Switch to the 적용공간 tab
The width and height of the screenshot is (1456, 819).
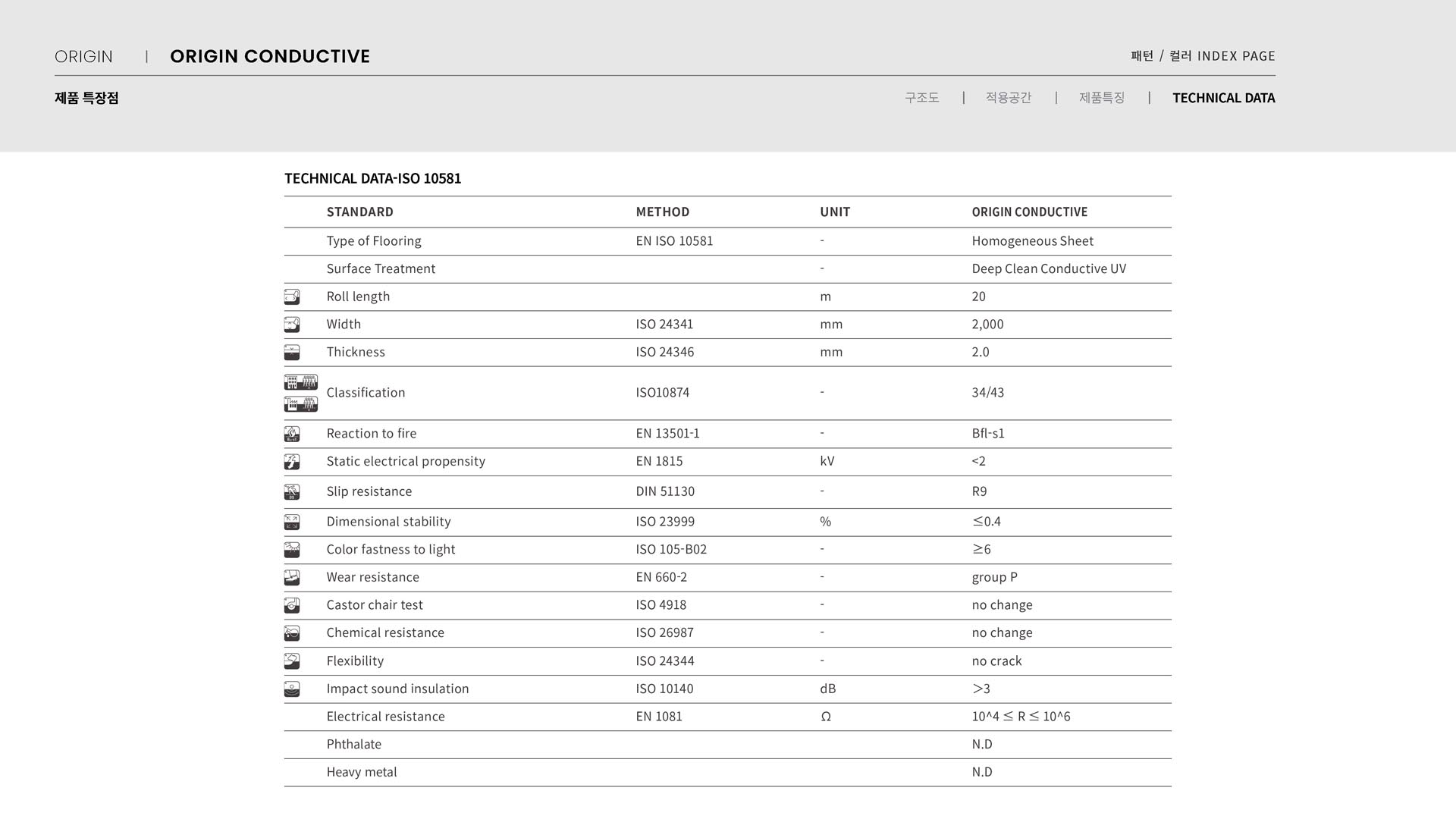coord(1009,98)
